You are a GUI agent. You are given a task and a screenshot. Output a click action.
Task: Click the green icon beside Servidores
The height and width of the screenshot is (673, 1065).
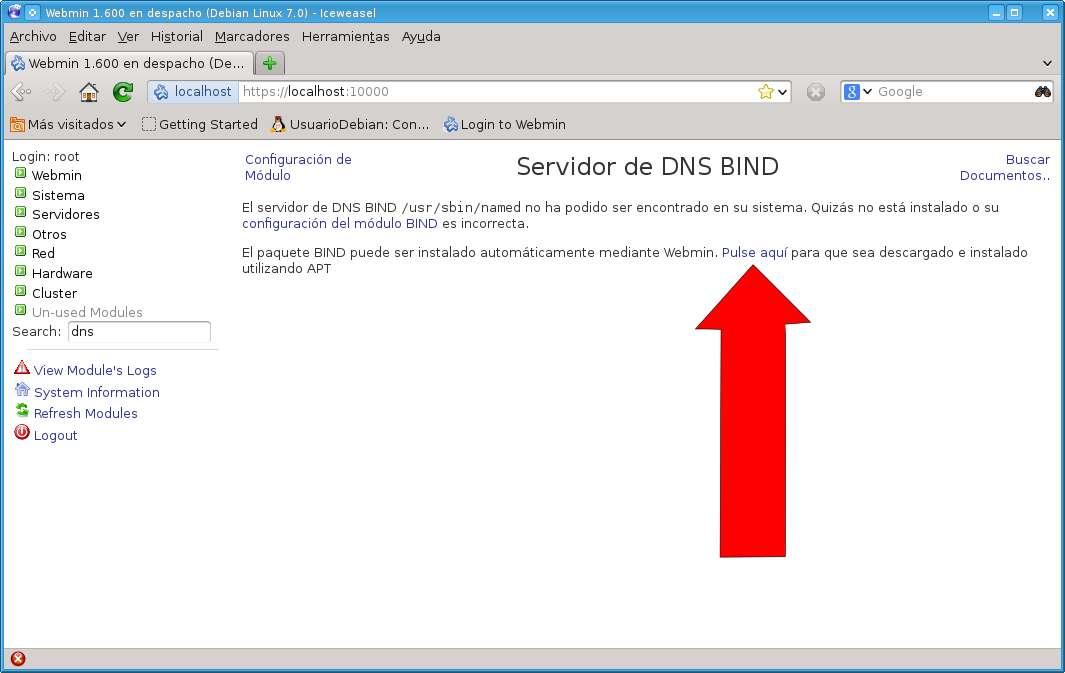pos(18,214)
